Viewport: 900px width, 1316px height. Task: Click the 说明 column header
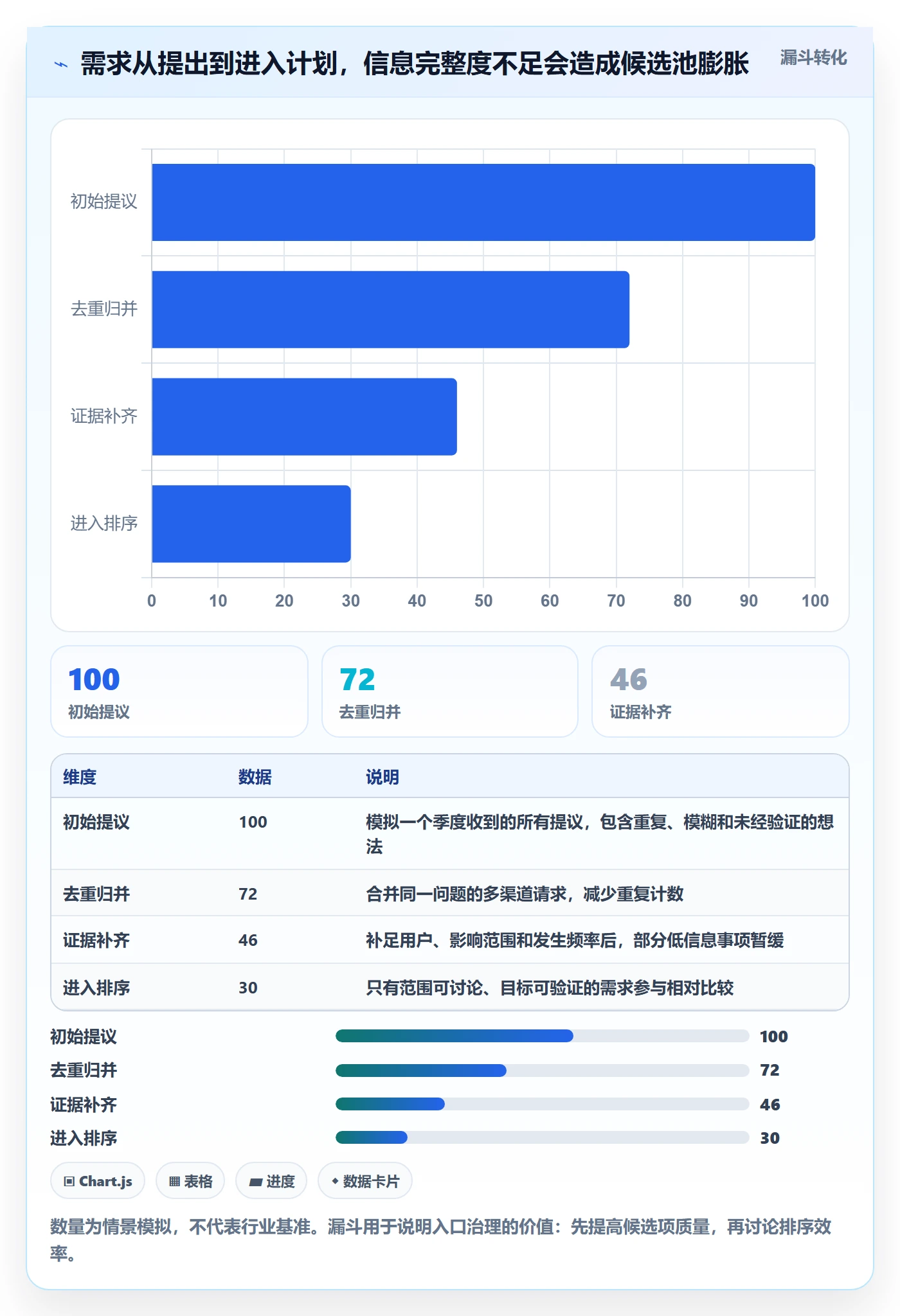pos(382,777)
